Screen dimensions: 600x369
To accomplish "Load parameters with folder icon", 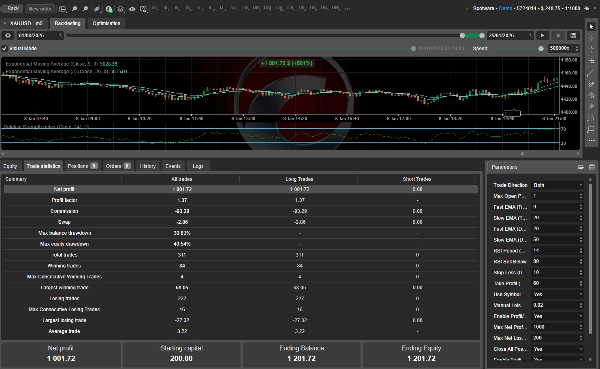I will (x=581, y=167).
